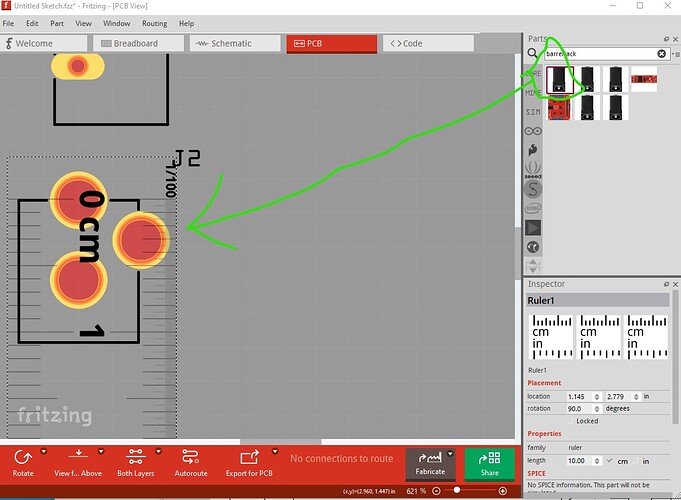Click the 621 % zoom value
This screenshot has height=500, width=681.
(416, 491)
